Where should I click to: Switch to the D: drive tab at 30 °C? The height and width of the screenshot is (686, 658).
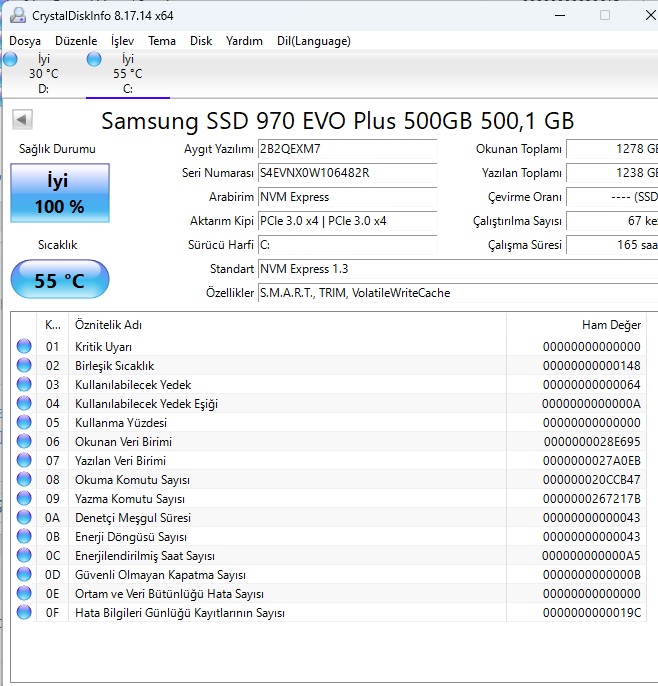(43, 74)
